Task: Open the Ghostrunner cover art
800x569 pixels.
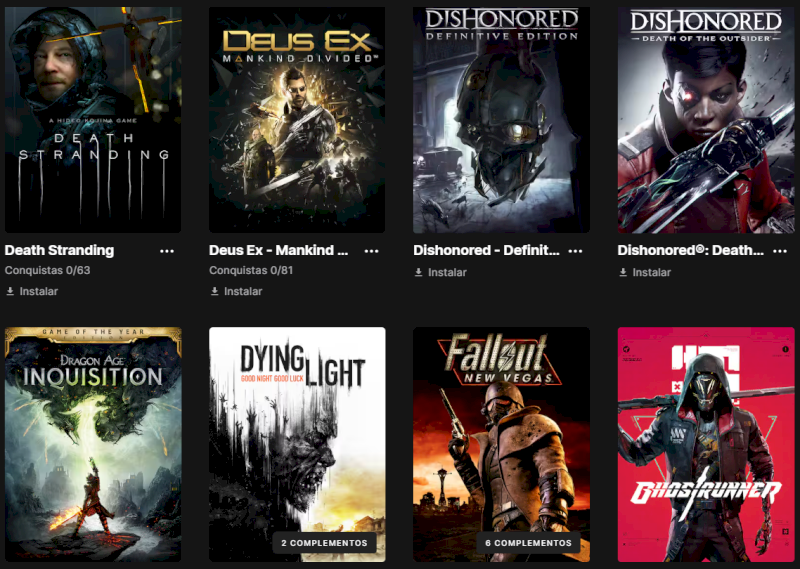Action: pyautogui.click(x=706, y=444)
